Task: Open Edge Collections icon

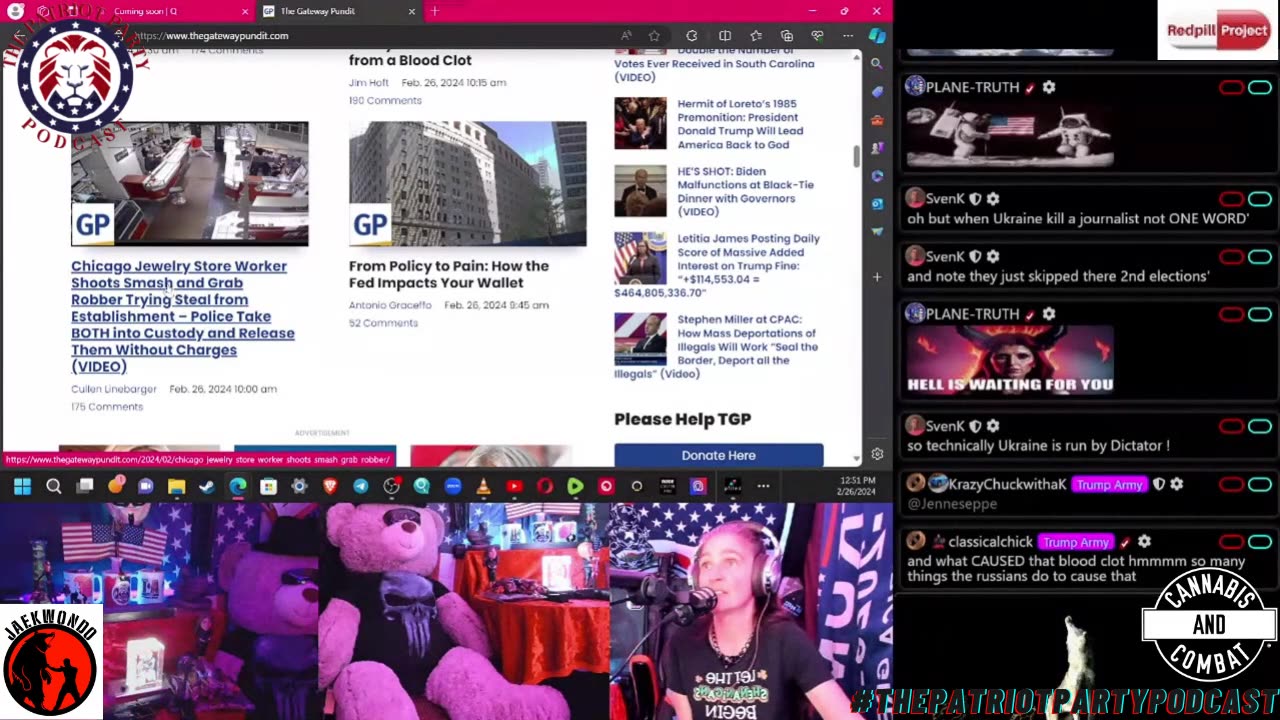Action: (786, 36)
